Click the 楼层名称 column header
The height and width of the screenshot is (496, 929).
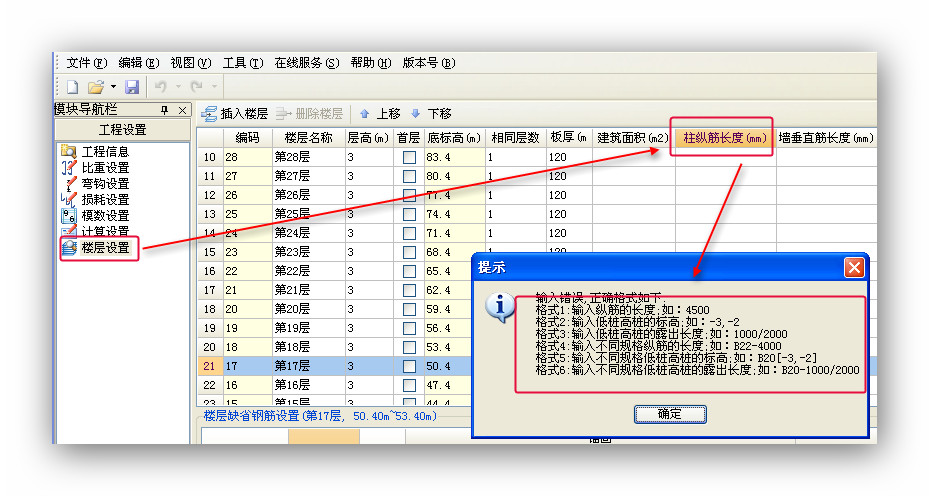[x=309, y=138]
